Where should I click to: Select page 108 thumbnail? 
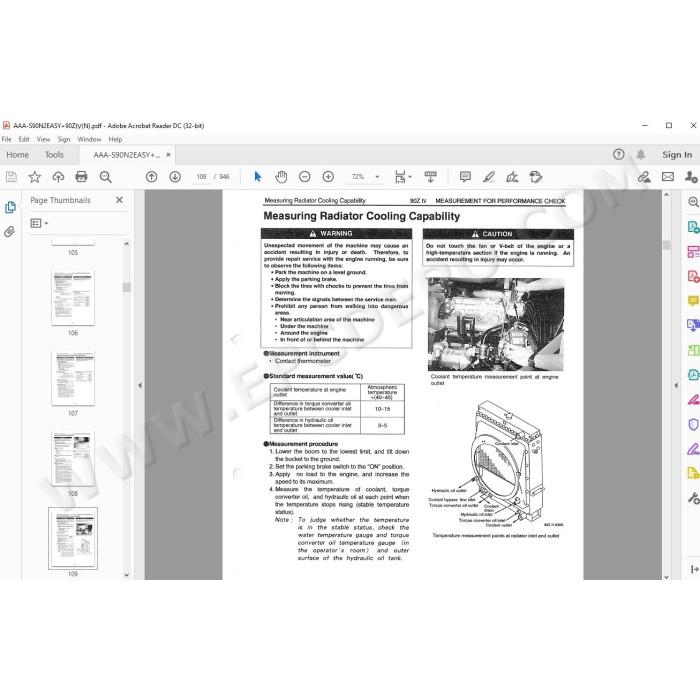coord(73,459)
